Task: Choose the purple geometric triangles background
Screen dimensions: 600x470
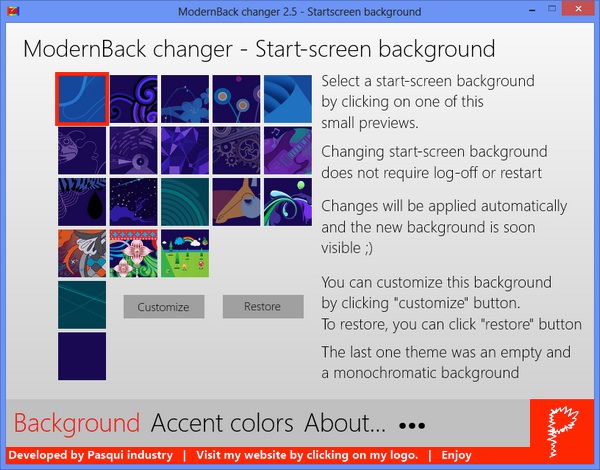Action: [x=185, y=150]
